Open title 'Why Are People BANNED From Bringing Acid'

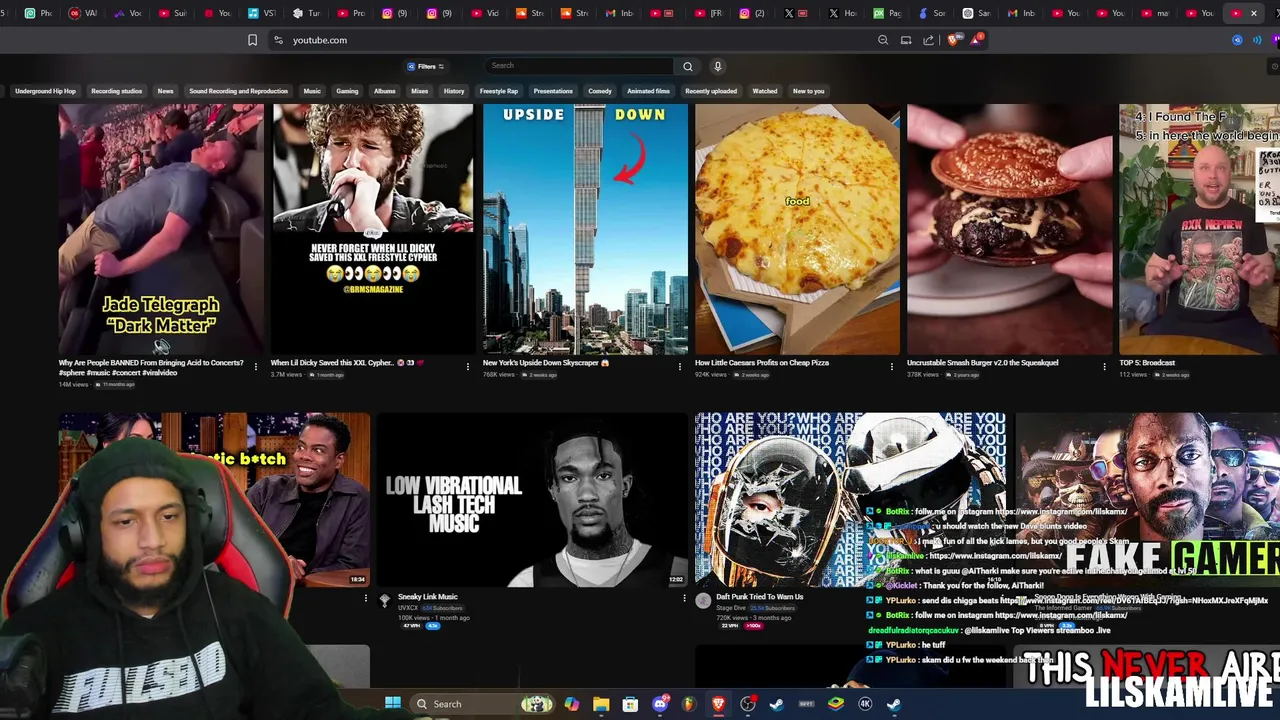coord(151,368)
